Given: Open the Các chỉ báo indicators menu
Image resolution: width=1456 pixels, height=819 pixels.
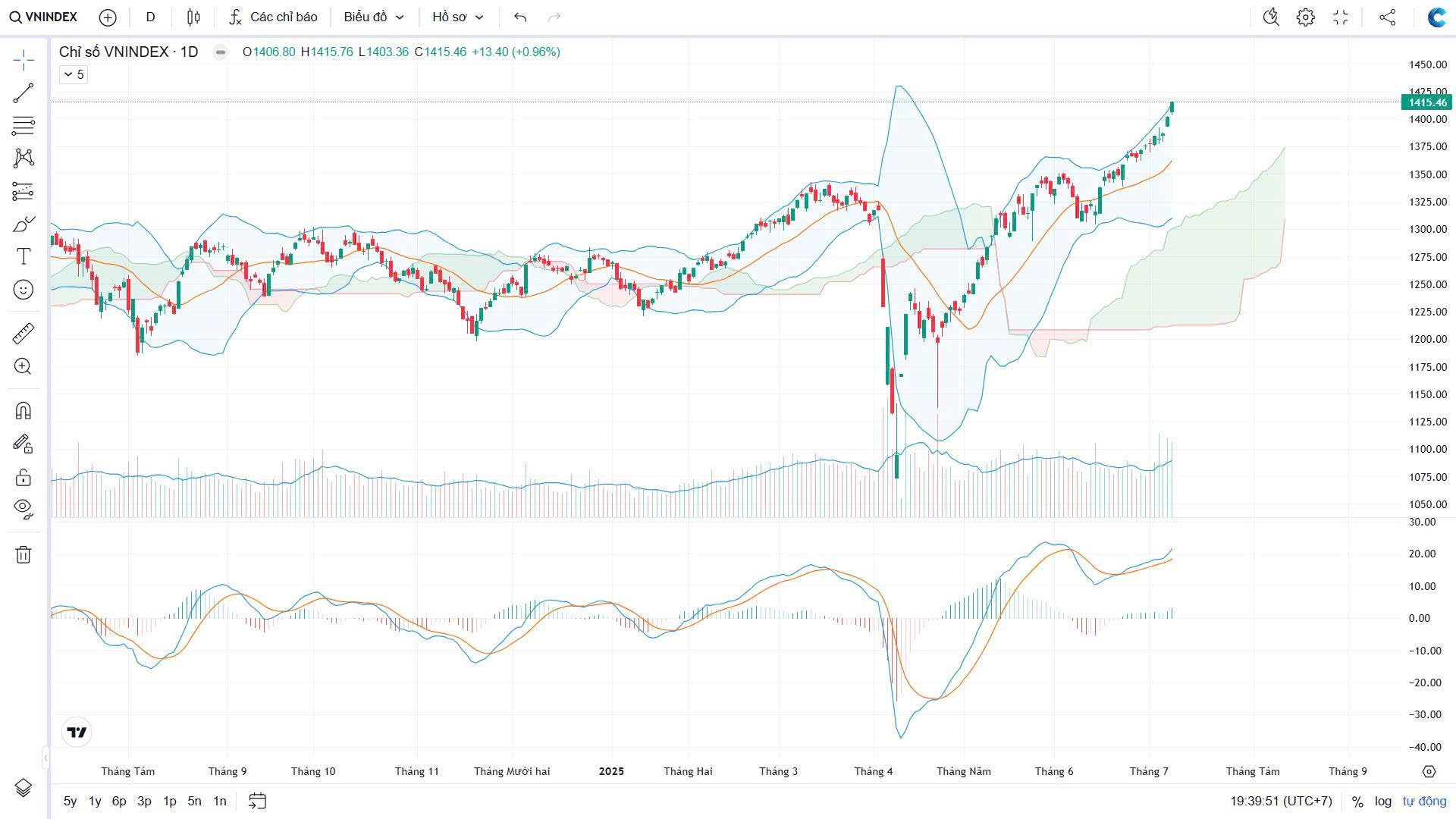Looking at the screenshot, I should click(x=274, y=17).
